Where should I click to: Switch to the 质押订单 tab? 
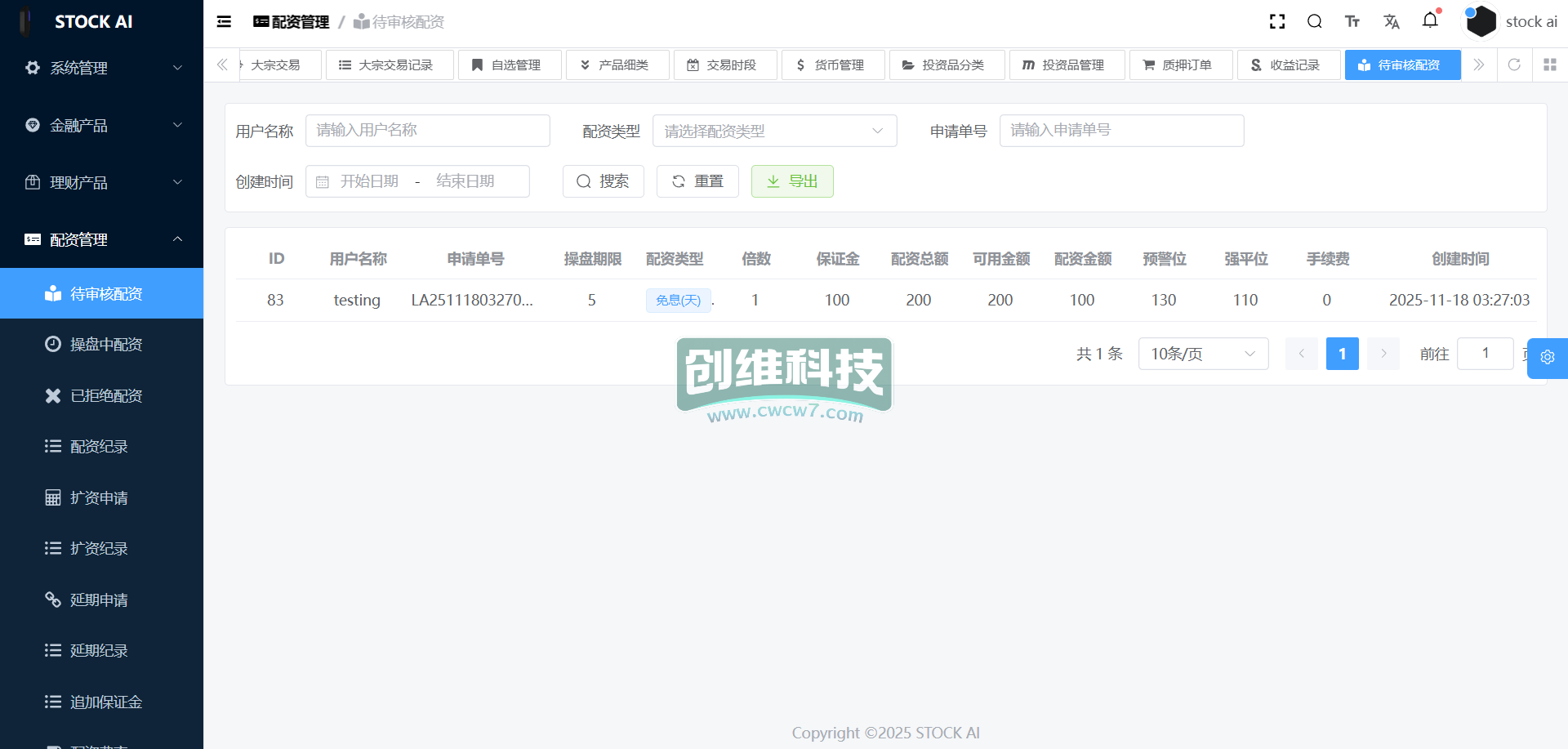coord(1180,65)
